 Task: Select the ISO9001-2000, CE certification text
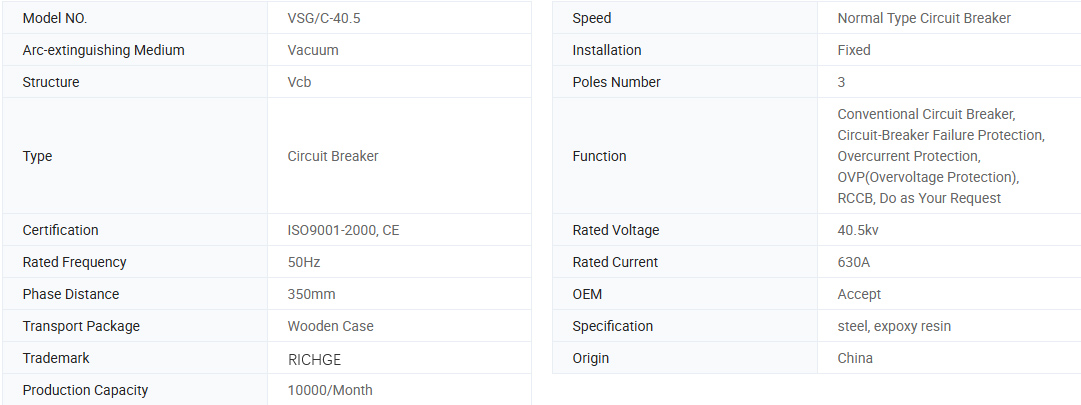(x=343, y=230)
